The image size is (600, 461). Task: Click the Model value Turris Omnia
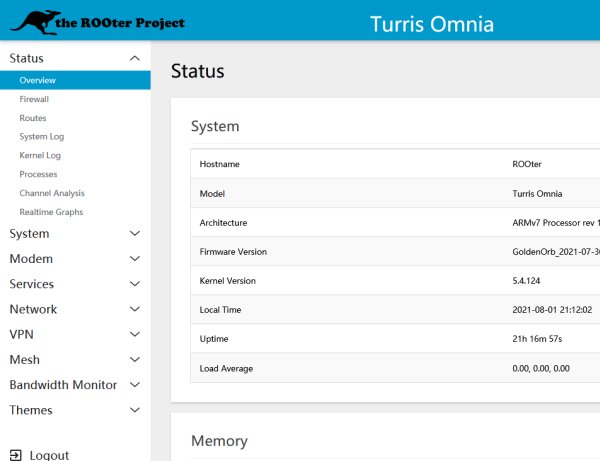(x=537, y=194)
